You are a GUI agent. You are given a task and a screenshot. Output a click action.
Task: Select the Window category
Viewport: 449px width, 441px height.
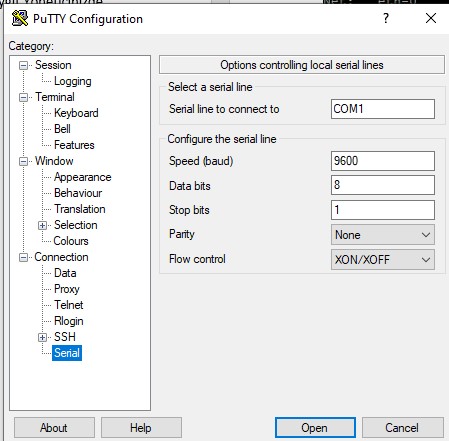pyautogui.click(x=54, y=161)
